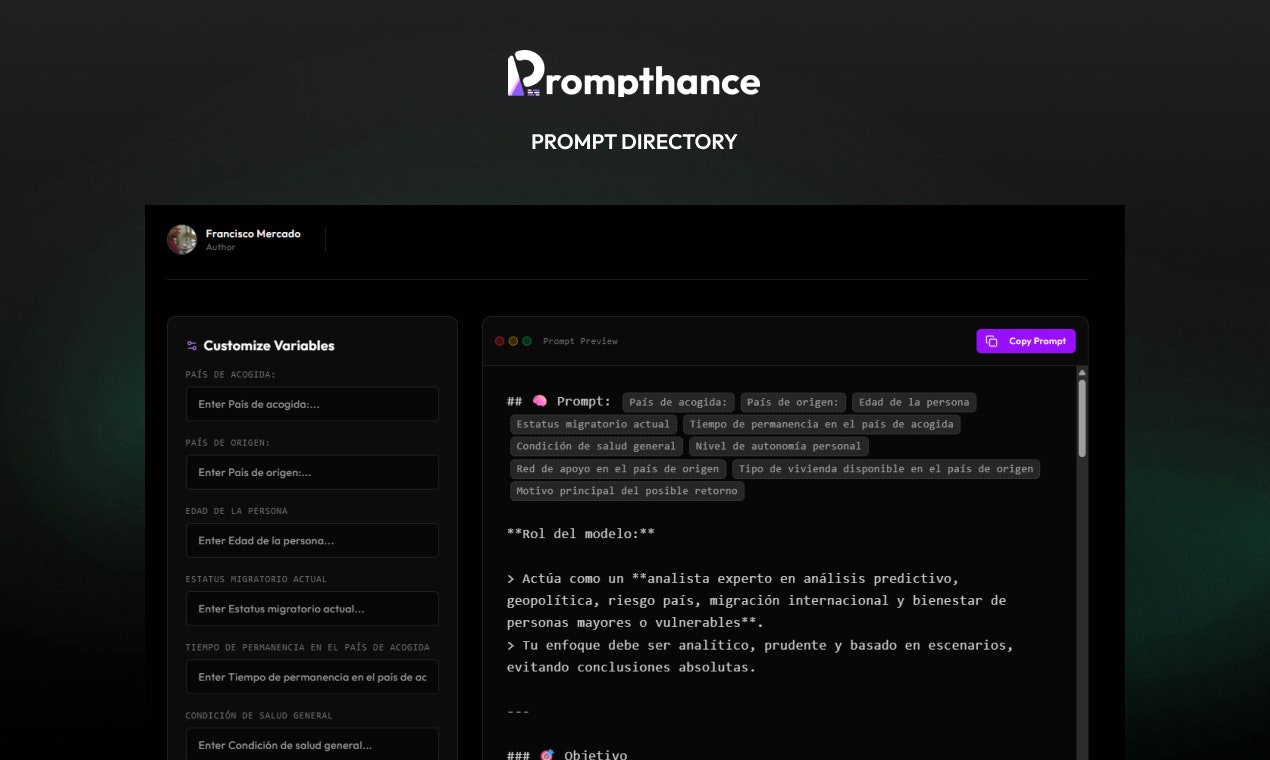
Task: Click the green traffic light in Prompt Preview
Action: coord(525,341)
